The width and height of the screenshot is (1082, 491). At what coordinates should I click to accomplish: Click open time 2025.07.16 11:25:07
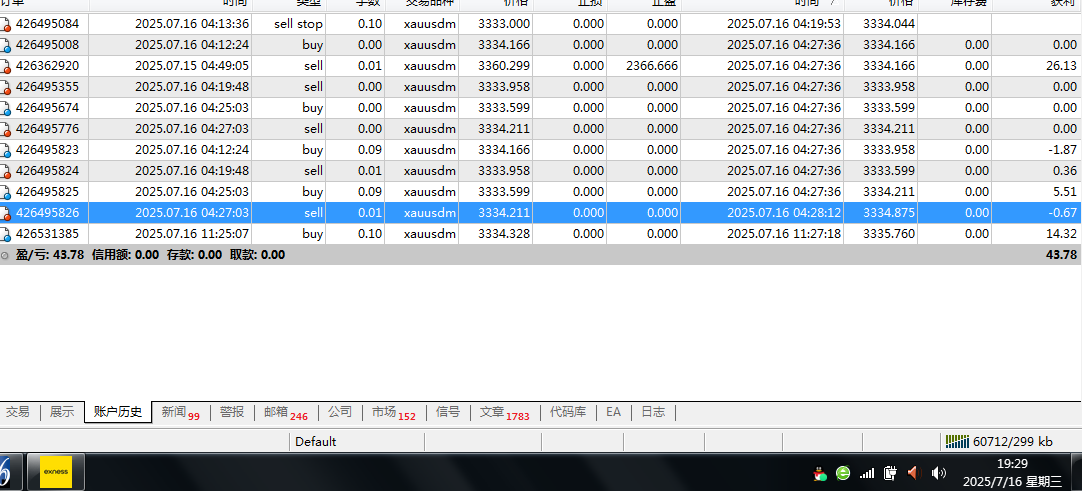point(192,234)
